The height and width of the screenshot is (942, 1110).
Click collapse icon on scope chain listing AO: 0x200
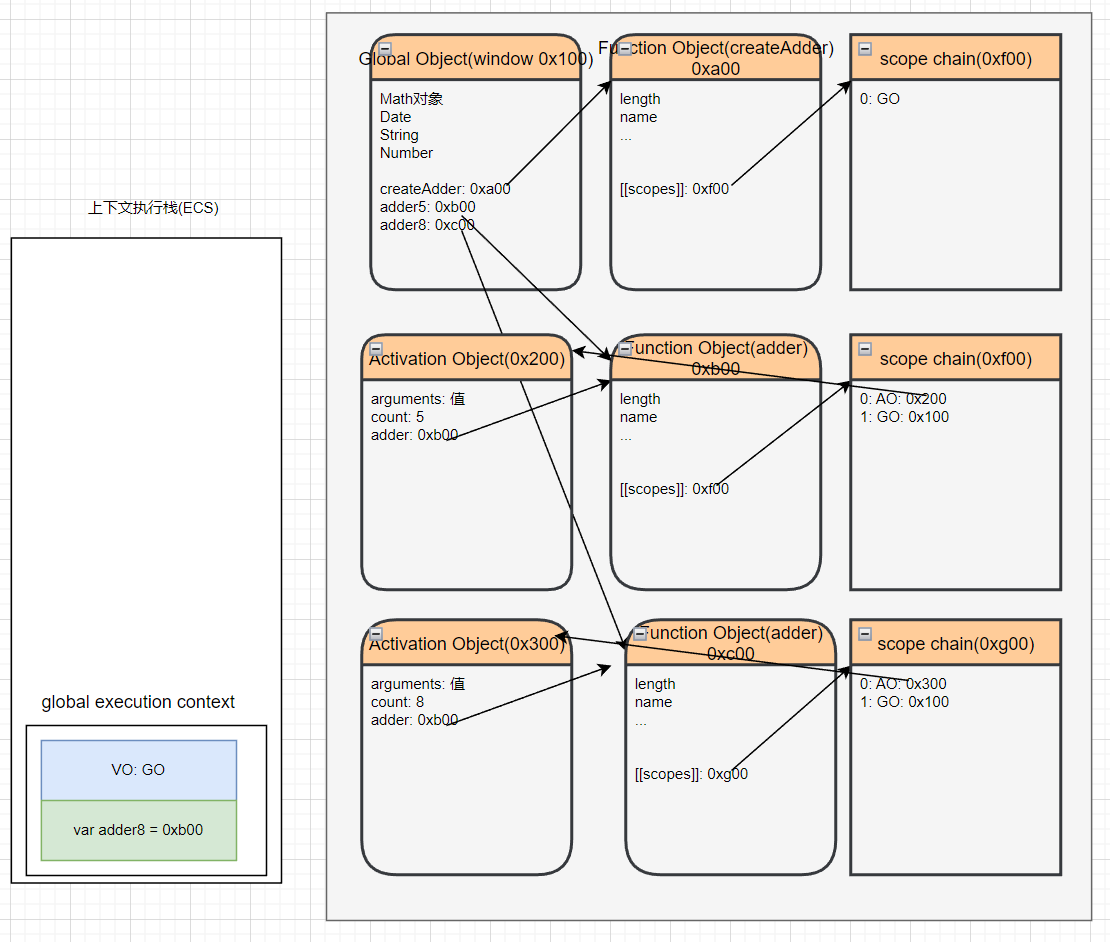click(x=865, y=349)
